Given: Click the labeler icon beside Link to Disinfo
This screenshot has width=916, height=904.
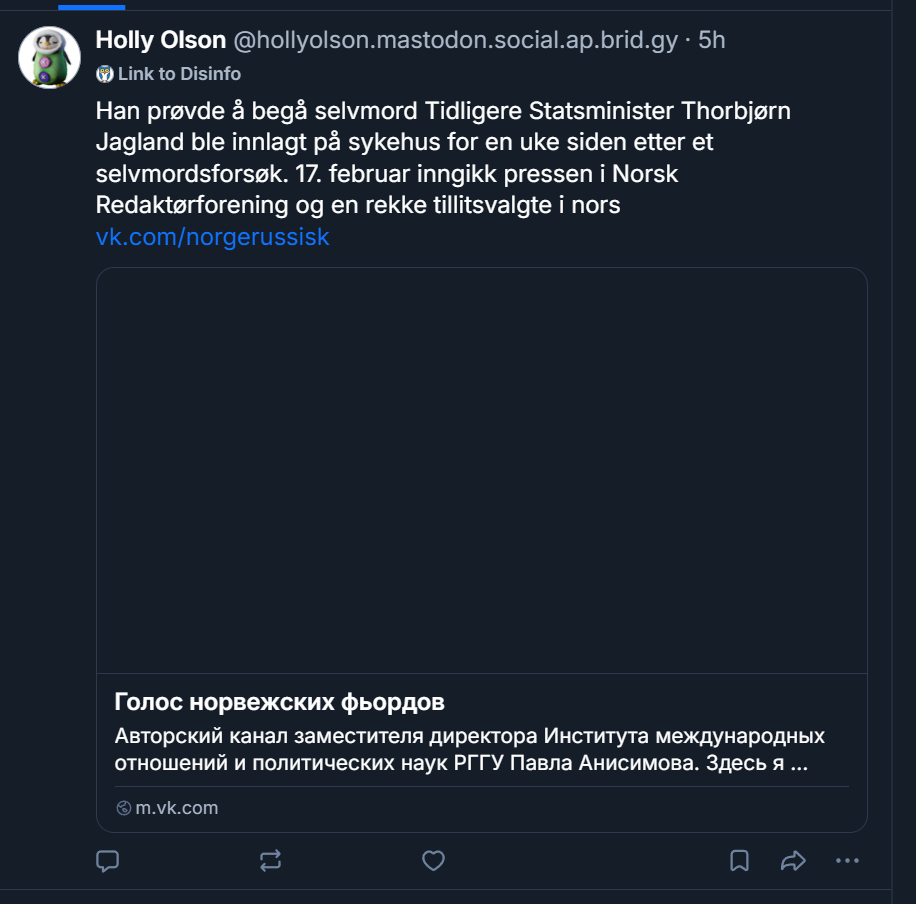Looking at the screenshot, I should coord(105,74).
